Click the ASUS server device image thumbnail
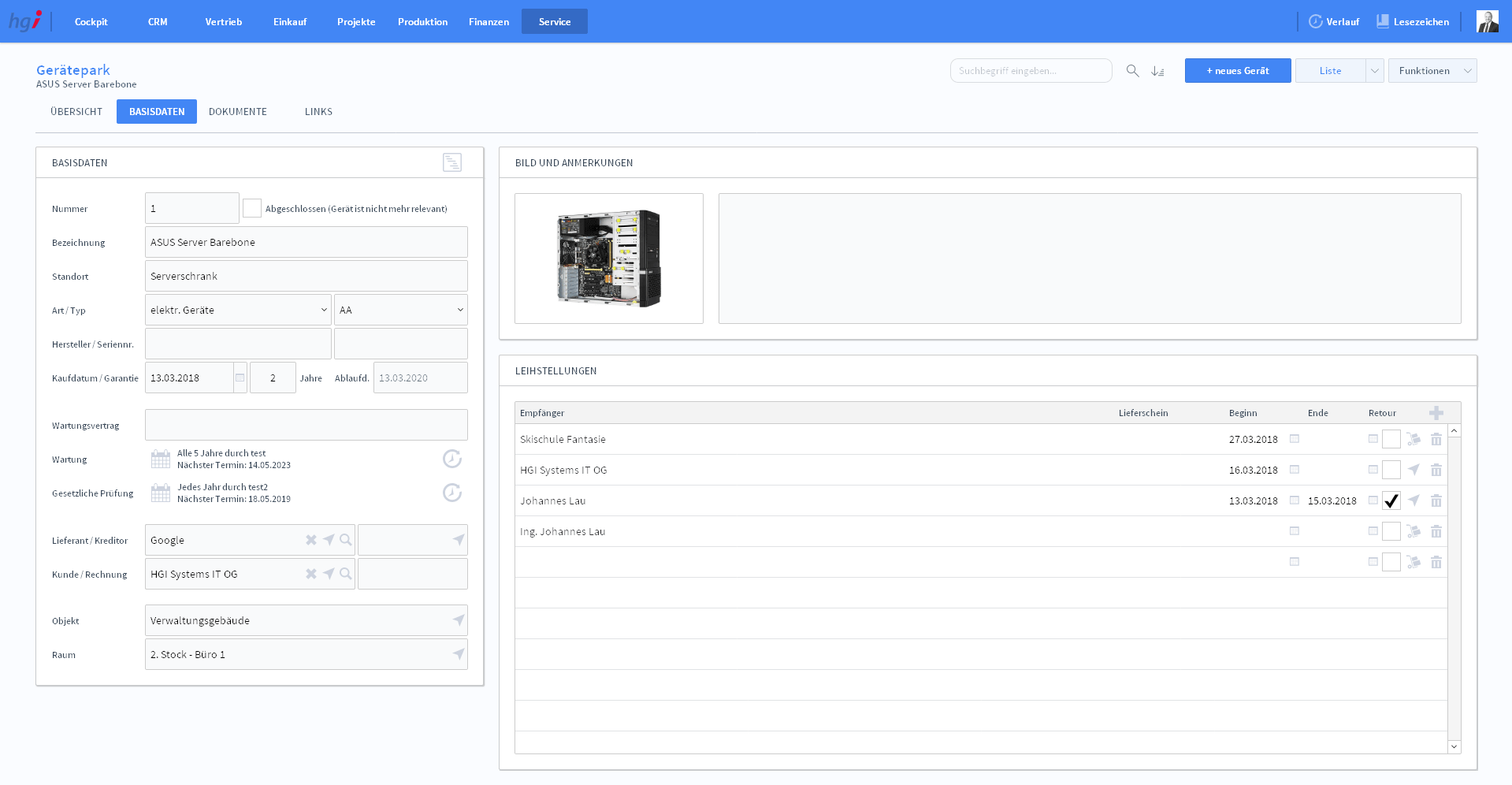Screen dimensions: 1512x785 click(608, 259)
